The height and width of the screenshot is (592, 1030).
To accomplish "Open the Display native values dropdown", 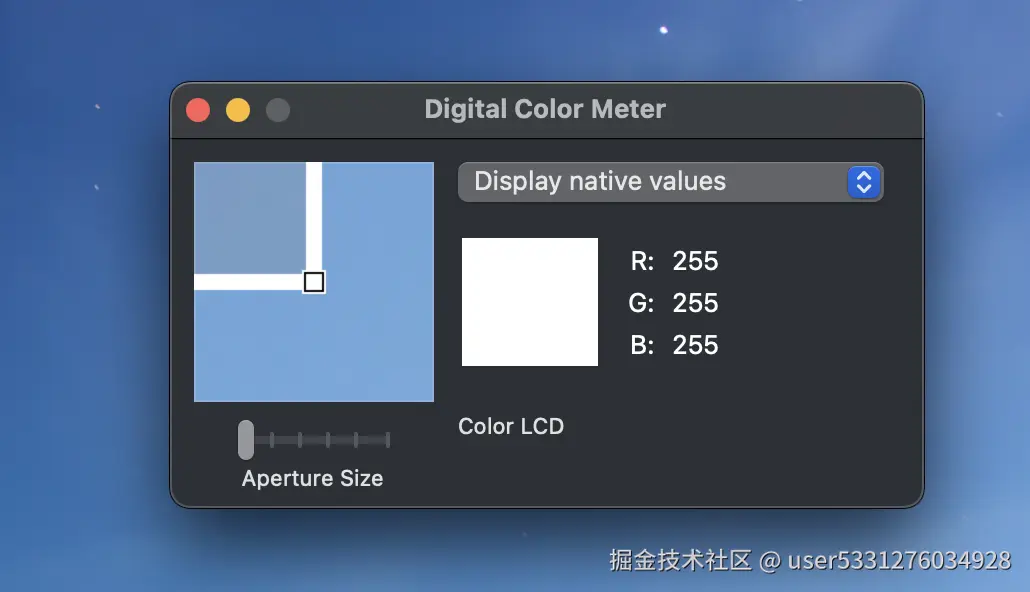I will [670, 182].
